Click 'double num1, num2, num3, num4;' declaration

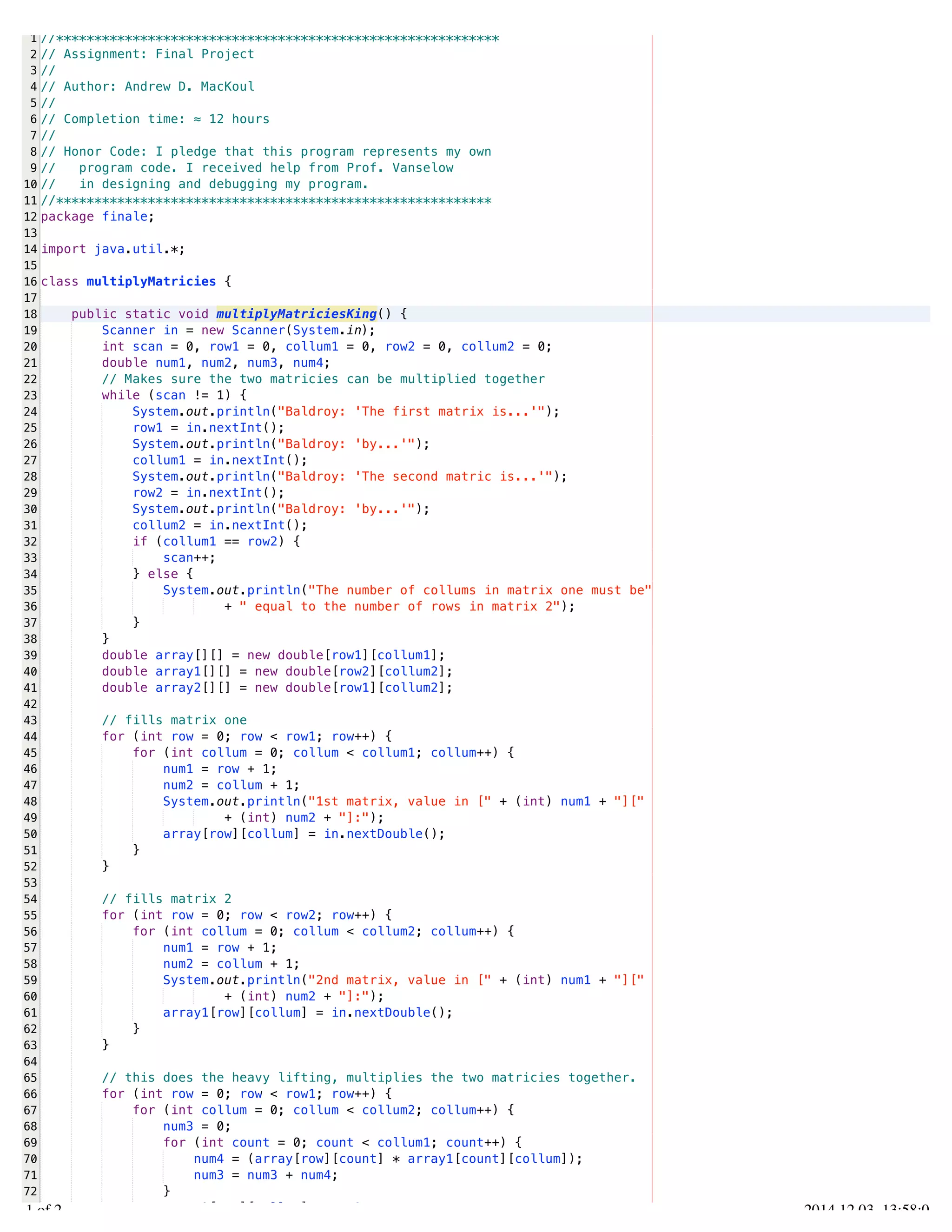[216, 363]
